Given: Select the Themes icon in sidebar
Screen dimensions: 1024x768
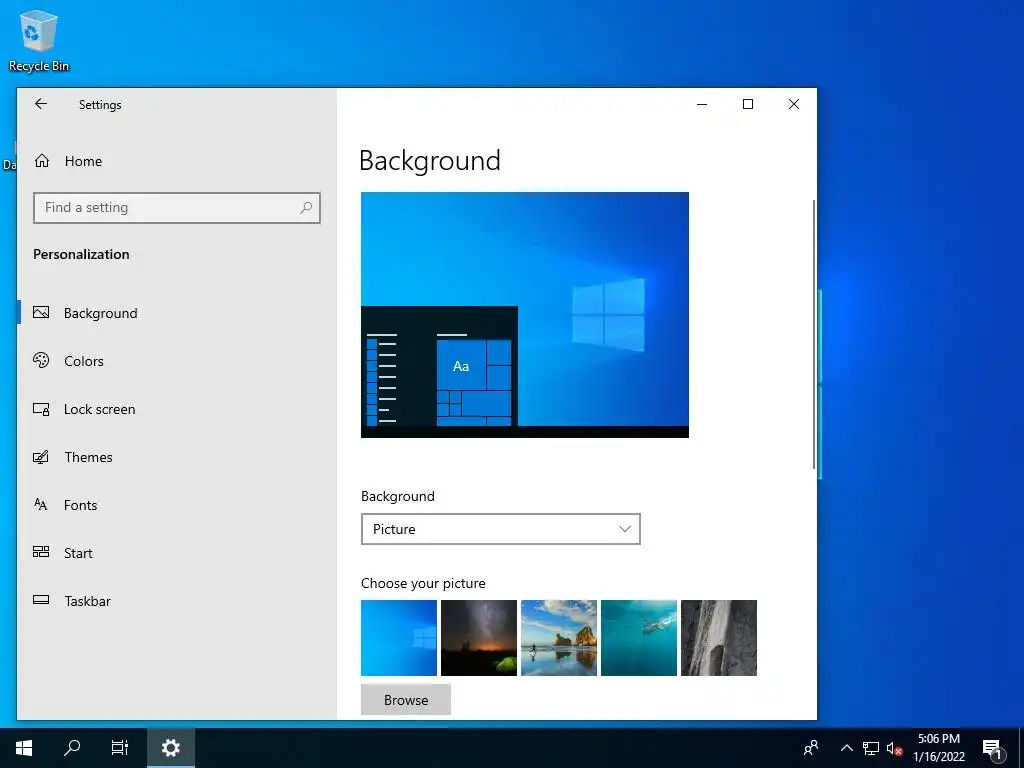Looking at the screenshot, I should pyautogui.click(x=41, y=457).
